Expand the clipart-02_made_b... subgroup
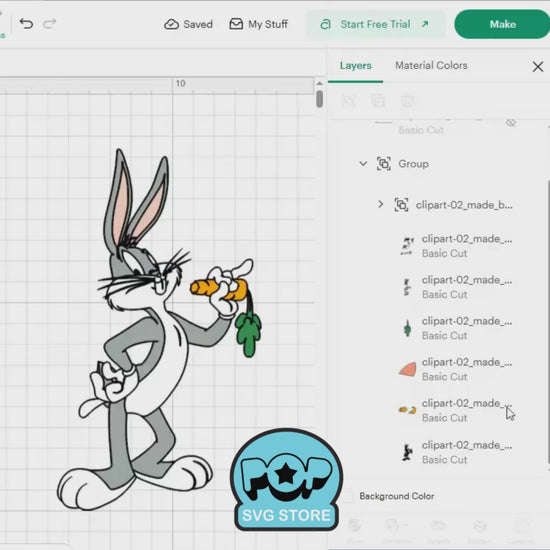This screenshot has height=550, width=550. (381, 204)
